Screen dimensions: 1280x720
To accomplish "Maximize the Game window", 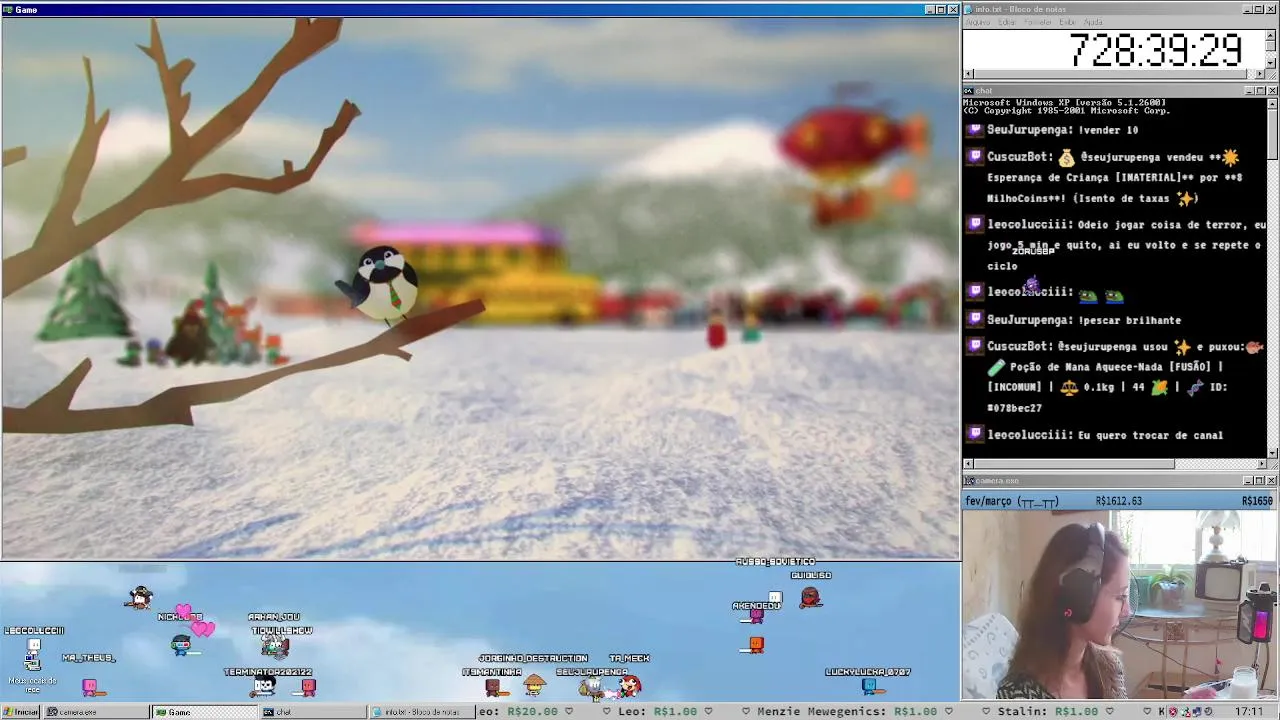I will click(941, 9).
